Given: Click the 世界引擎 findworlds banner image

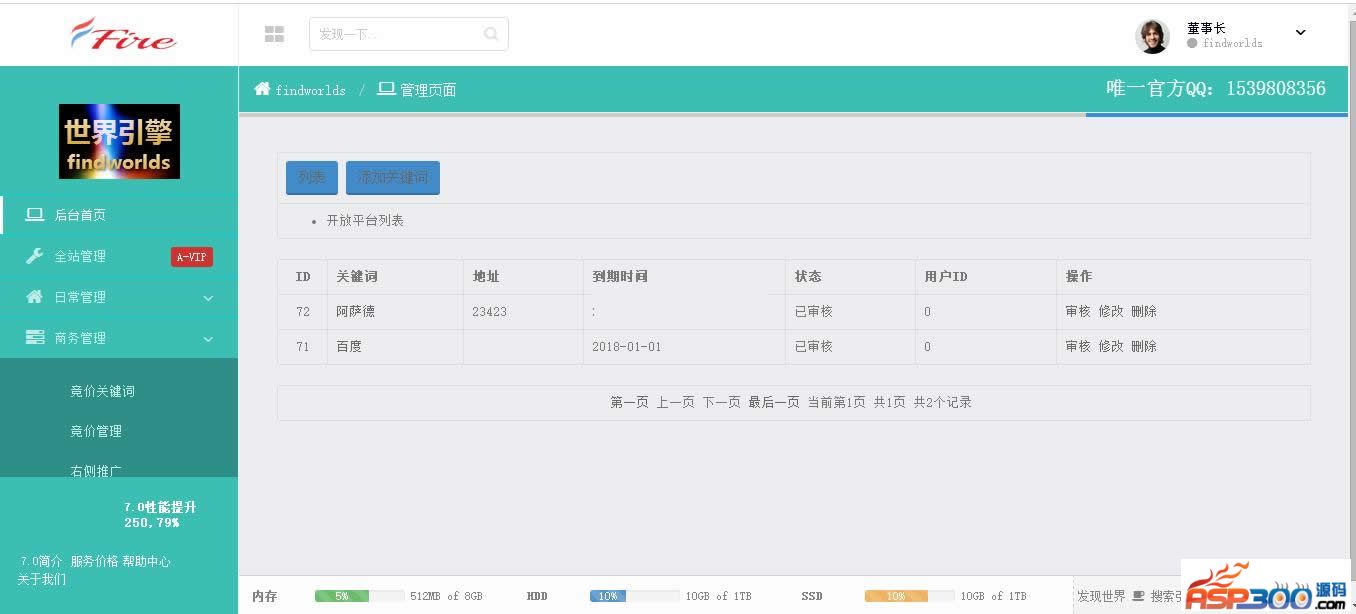Looking at the screenshot, I should (119, 141).
